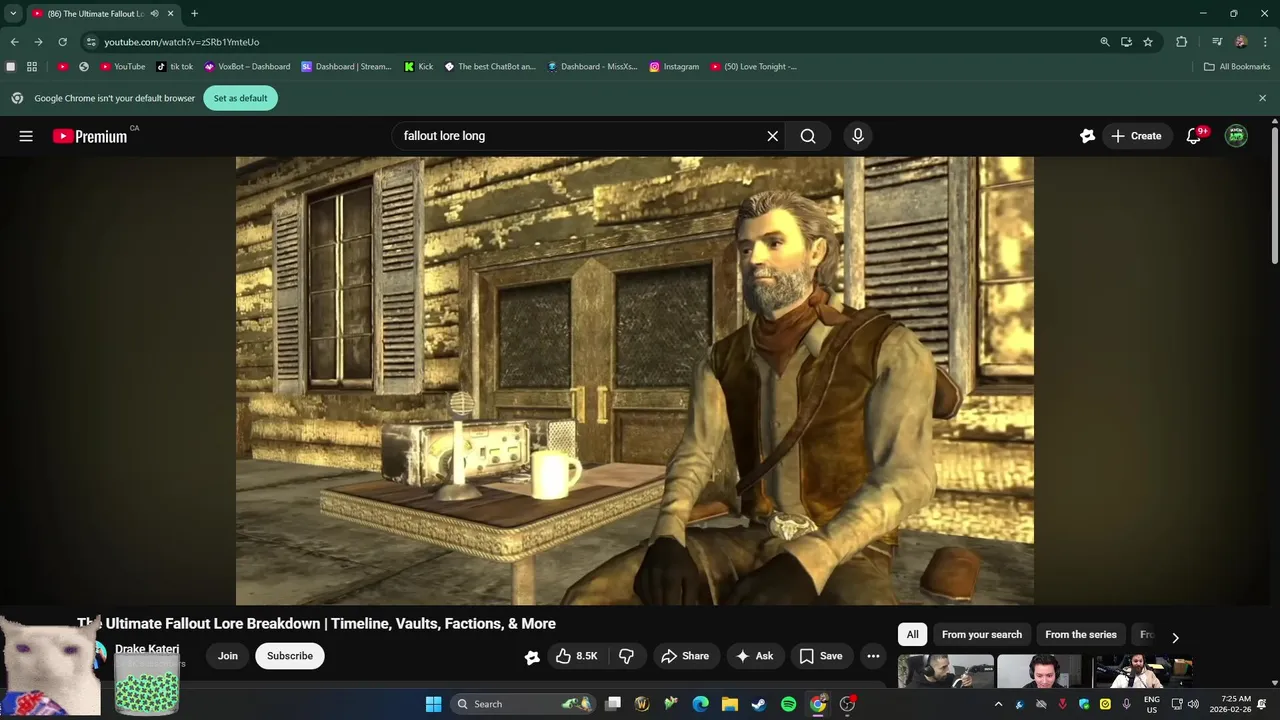Image resolution: width=1280 pixels, height=720 pixels.
Task: Select From your search chip
Action: tap(982, 634)
